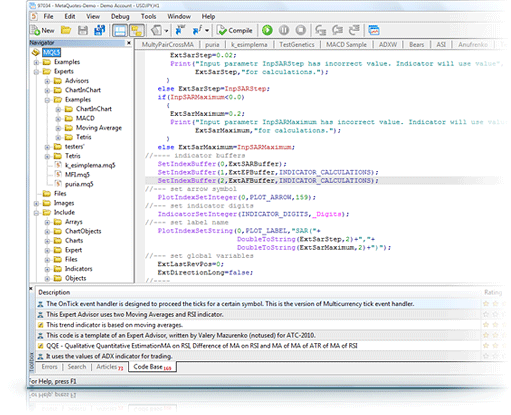This screenshot has height=415, width=511.
Task: Open the Search tab in Toolbox
Action: [77, 367]
